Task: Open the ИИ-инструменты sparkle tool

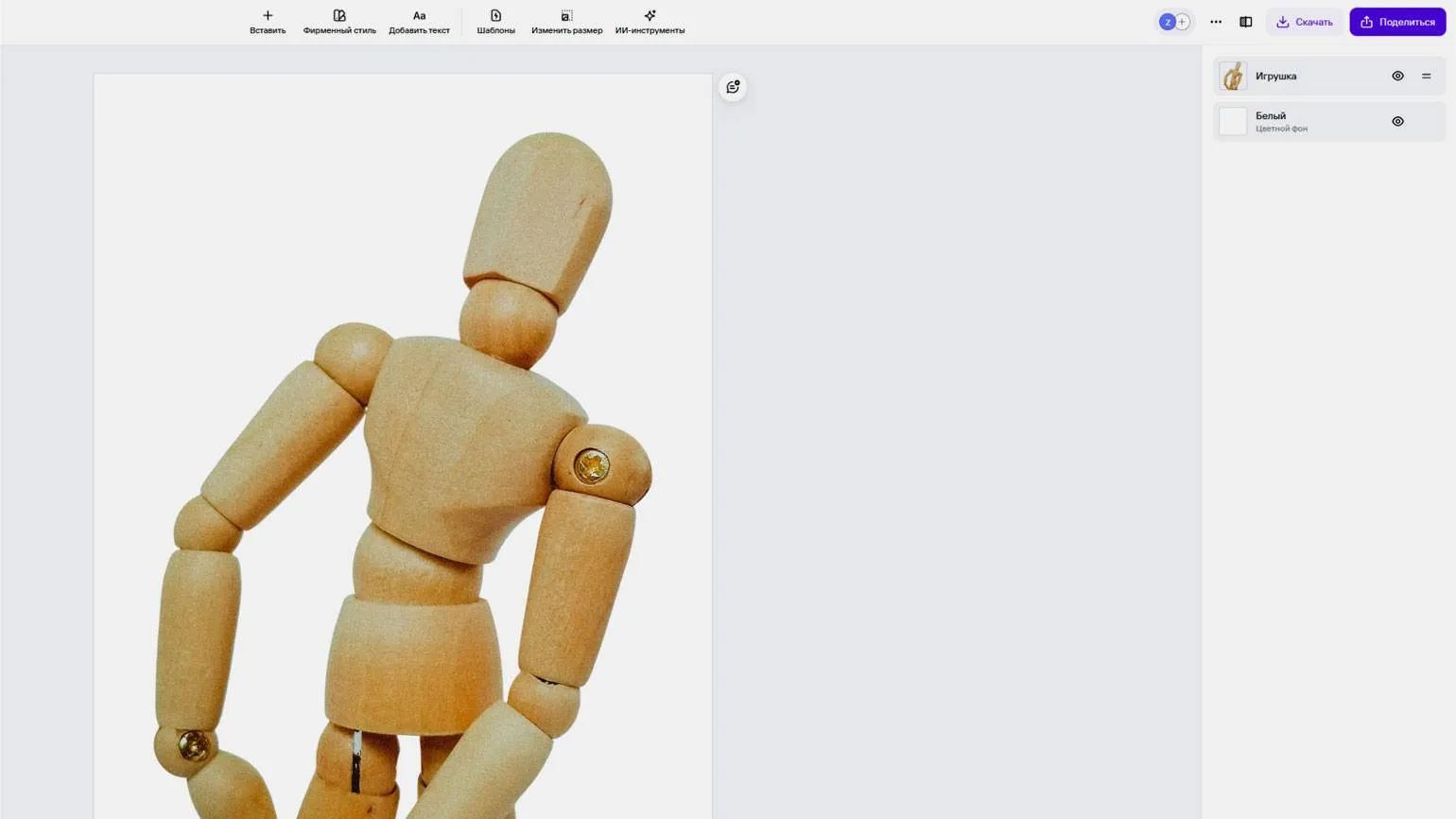Action: (650, 16)
